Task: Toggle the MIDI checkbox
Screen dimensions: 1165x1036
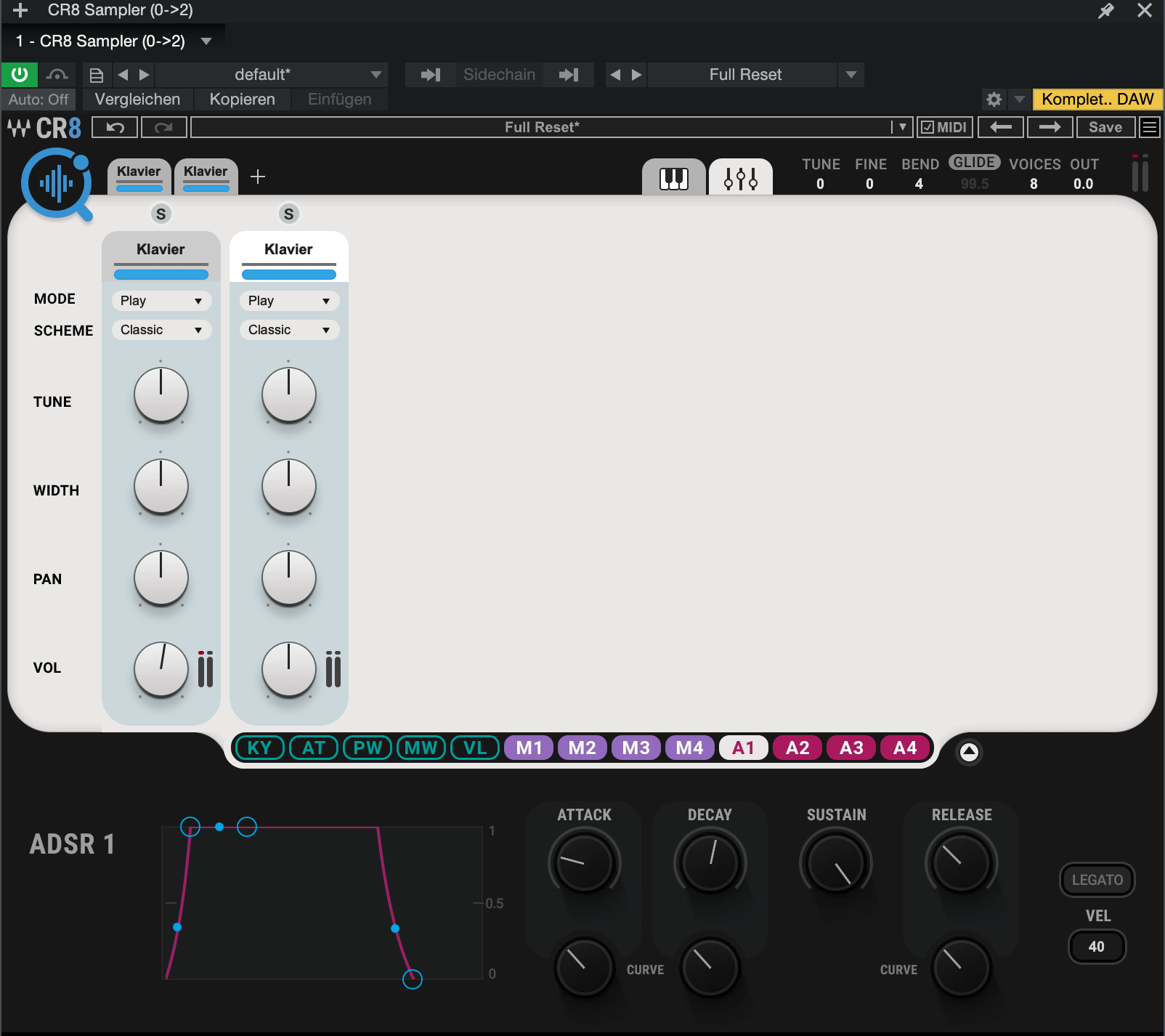Action: point(927,128)
